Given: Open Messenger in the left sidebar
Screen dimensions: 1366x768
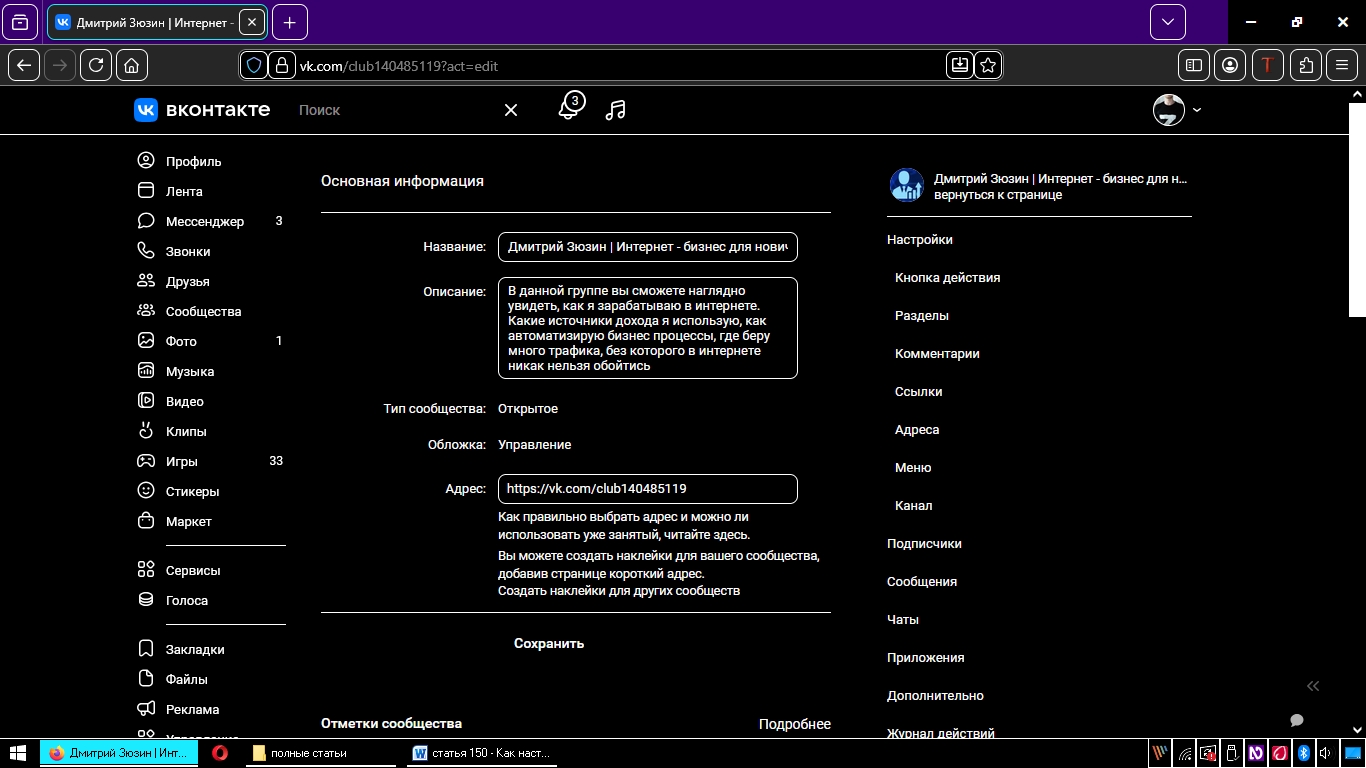Looking at the screenshot, I should coord(204,221).
